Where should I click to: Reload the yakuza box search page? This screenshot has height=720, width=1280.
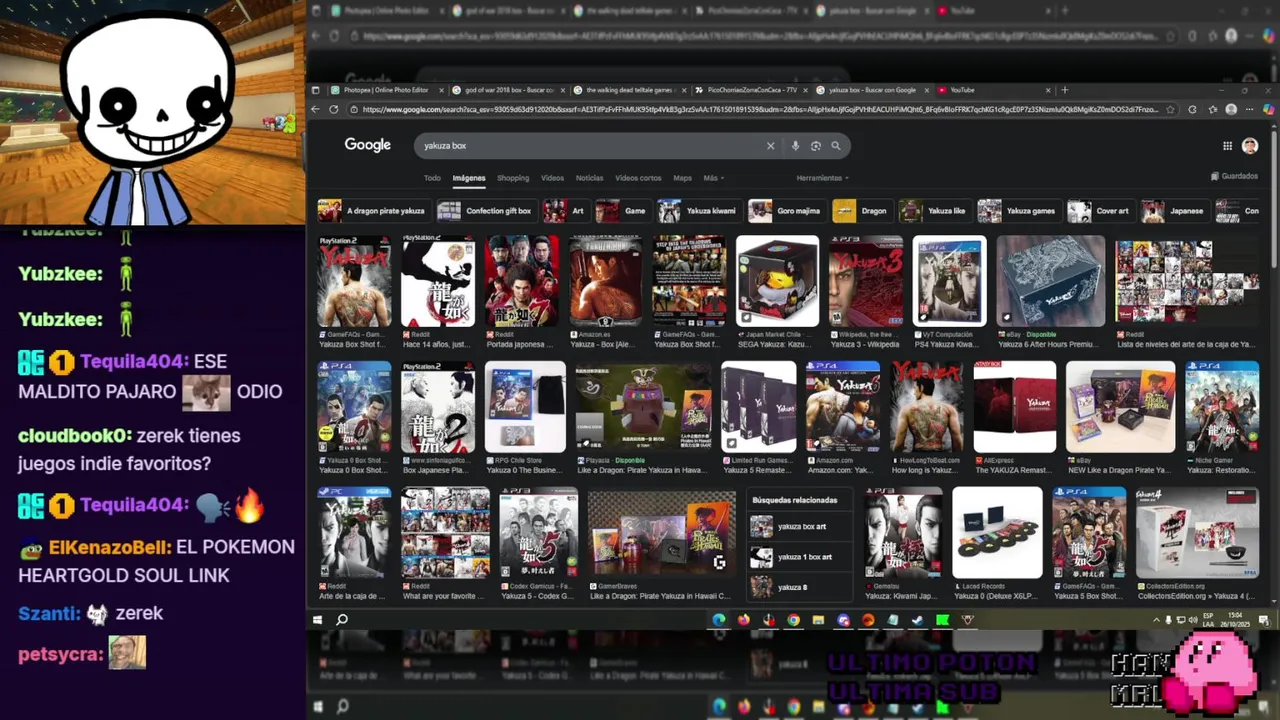click(x=333, y=109)
